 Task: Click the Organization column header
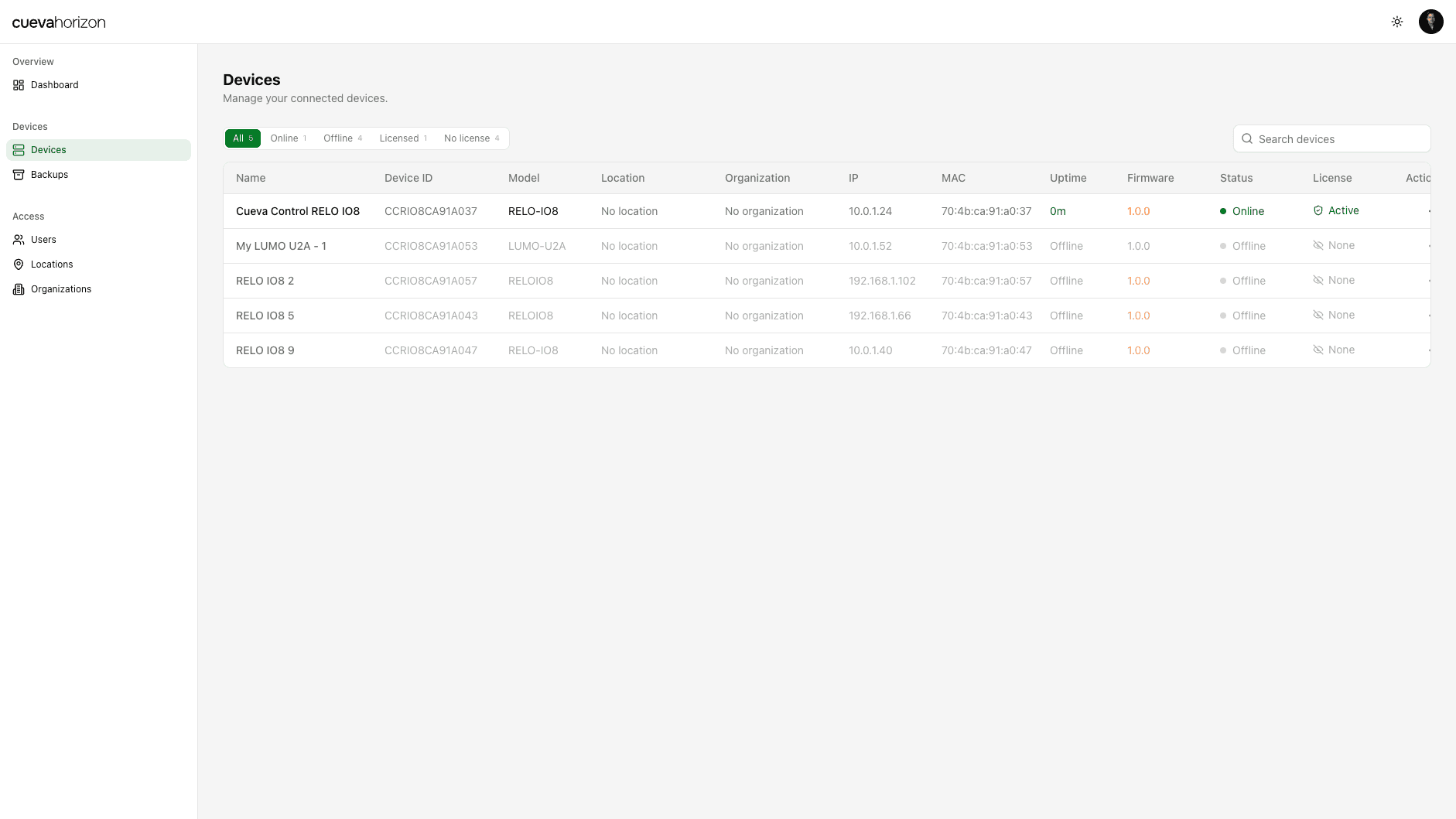click(x=757, y=178)
